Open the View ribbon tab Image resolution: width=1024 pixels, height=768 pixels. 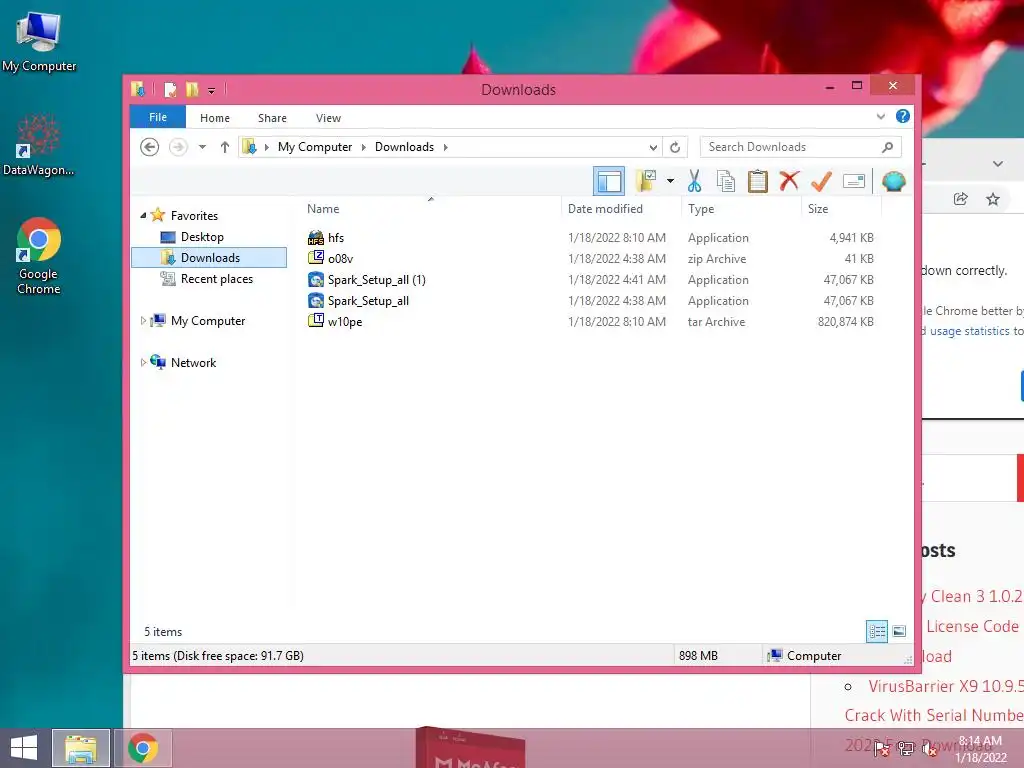[x=328, y=118]
